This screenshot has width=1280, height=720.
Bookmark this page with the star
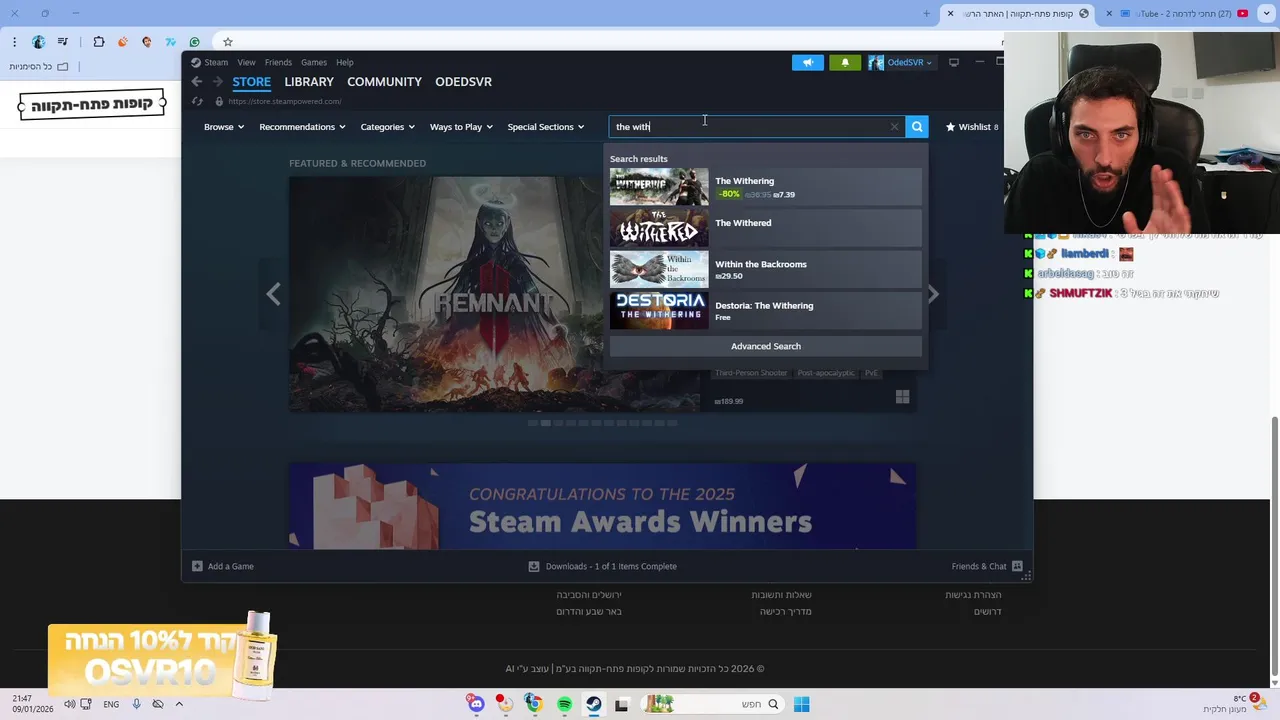coord(227,42)
